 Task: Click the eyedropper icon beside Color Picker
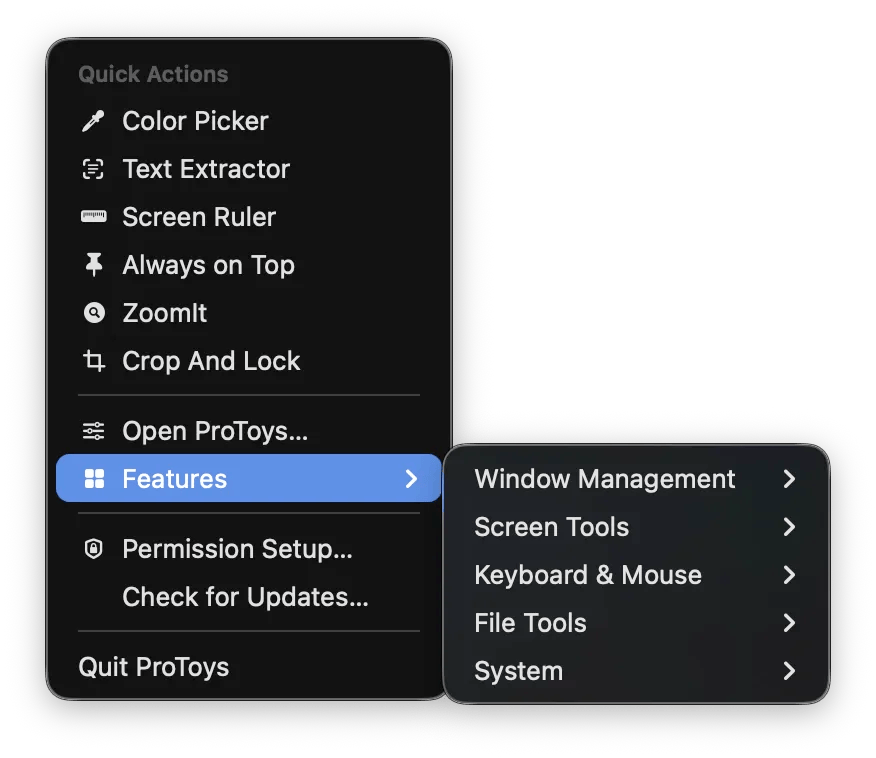point(93,121)
